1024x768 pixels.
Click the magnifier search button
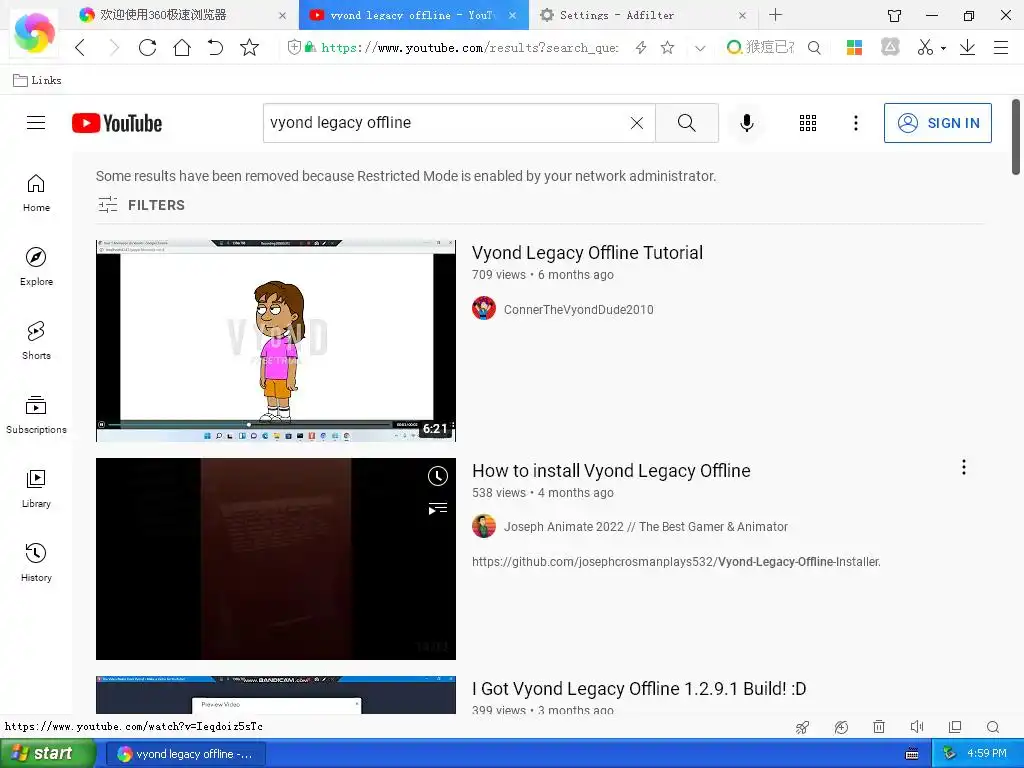click(686, 123)
